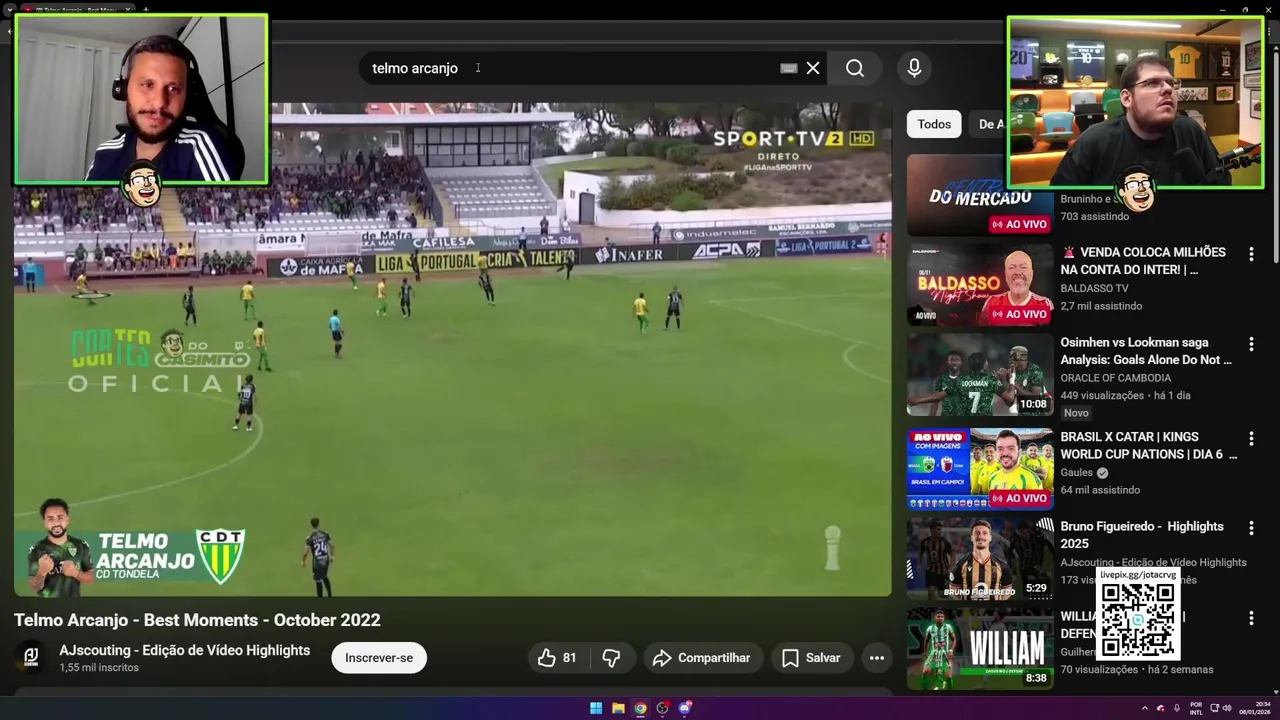Open the Bruno Figueiredo 5:29 thumbnail
Image resolution: width=1280 pixels, height=720 pixels.
pyautogui.click(x=980, y=559)
